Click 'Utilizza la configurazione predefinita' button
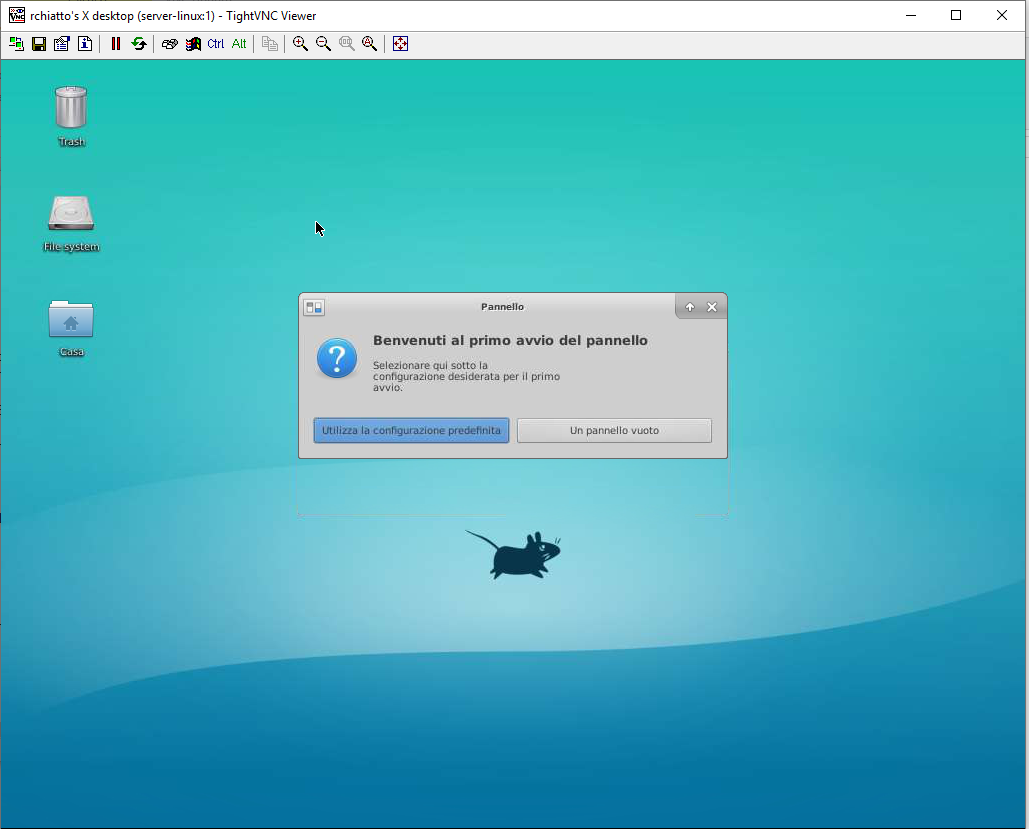 (x=411, y=431)
